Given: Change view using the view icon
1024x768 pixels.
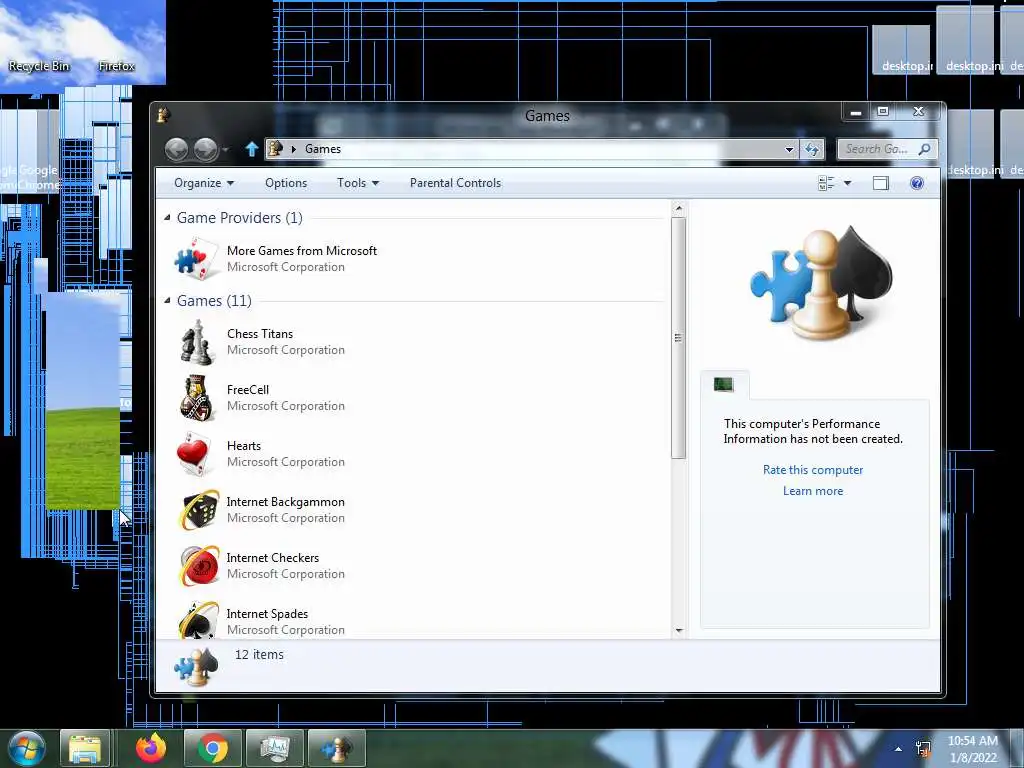Looking at the screenshot, I should tap(826, 184).
